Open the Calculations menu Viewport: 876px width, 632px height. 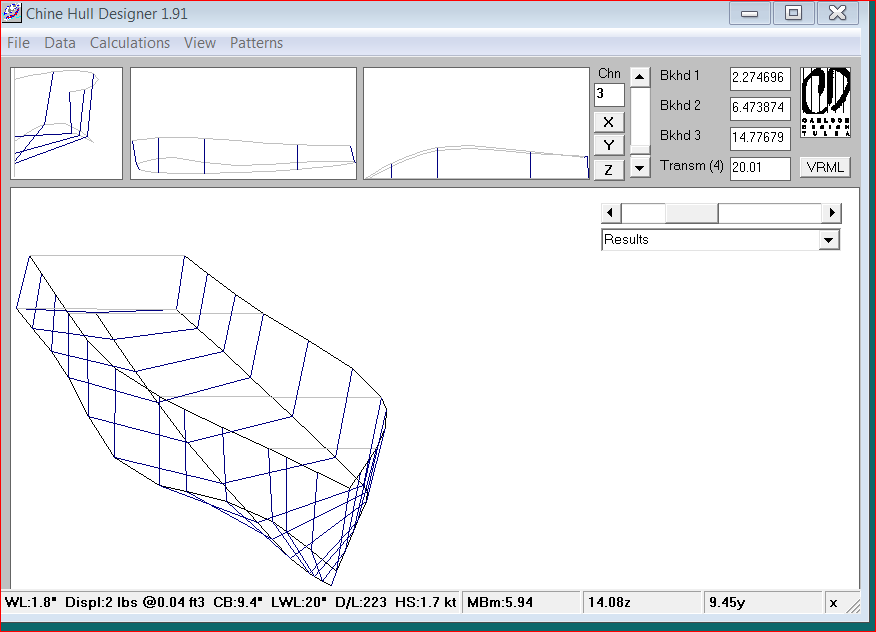click(x=130, y=43)
